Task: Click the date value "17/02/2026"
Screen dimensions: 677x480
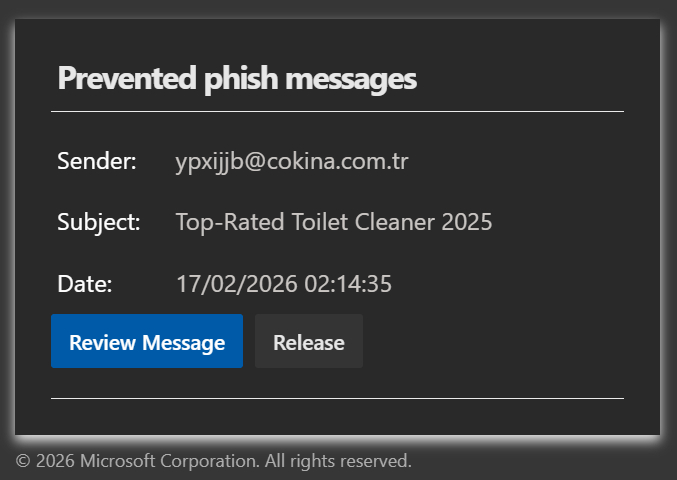Action: (x=237, y=284)
